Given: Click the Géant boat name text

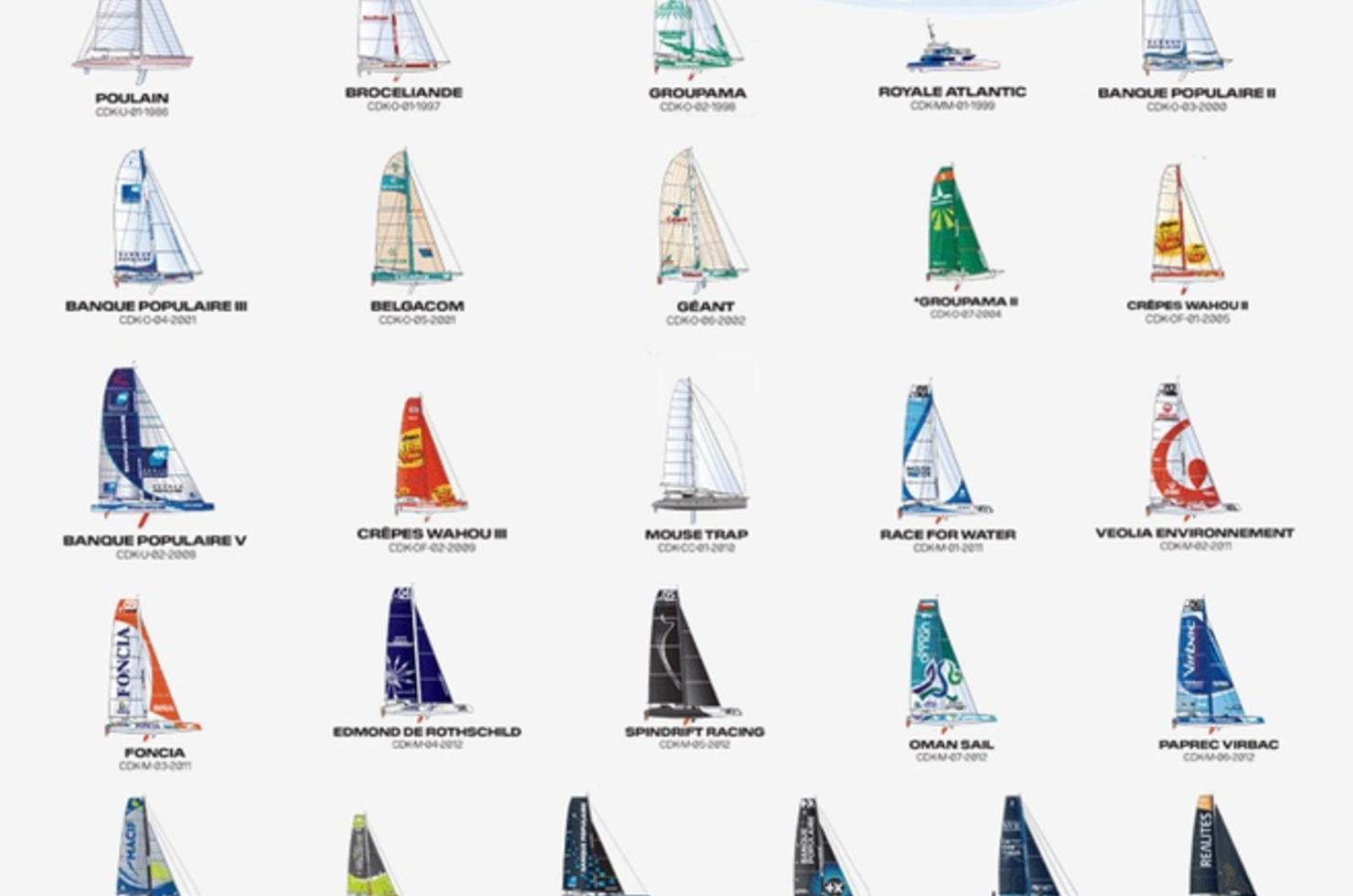Looking at the screenshot, I should [x=705, y=306].
